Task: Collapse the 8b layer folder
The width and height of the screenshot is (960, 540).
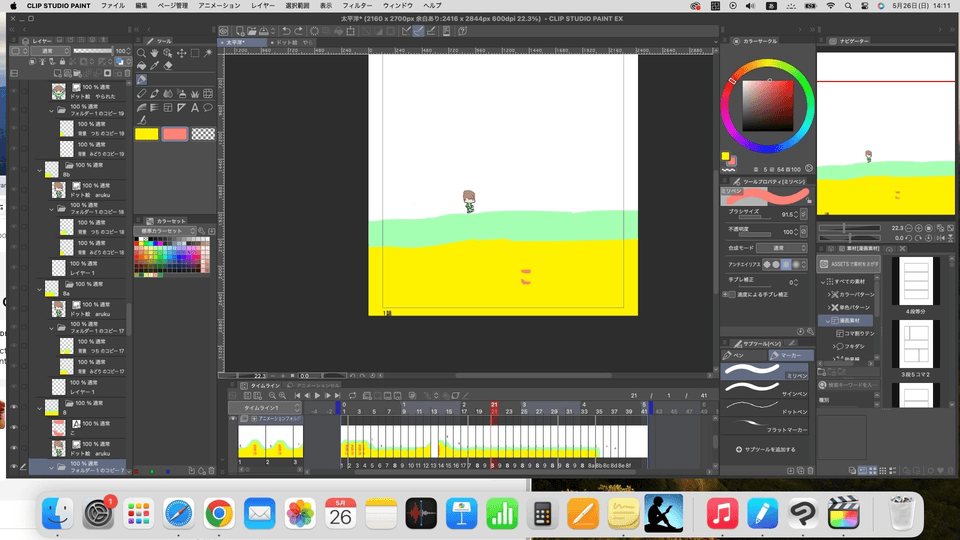Action: coord(40,170)
